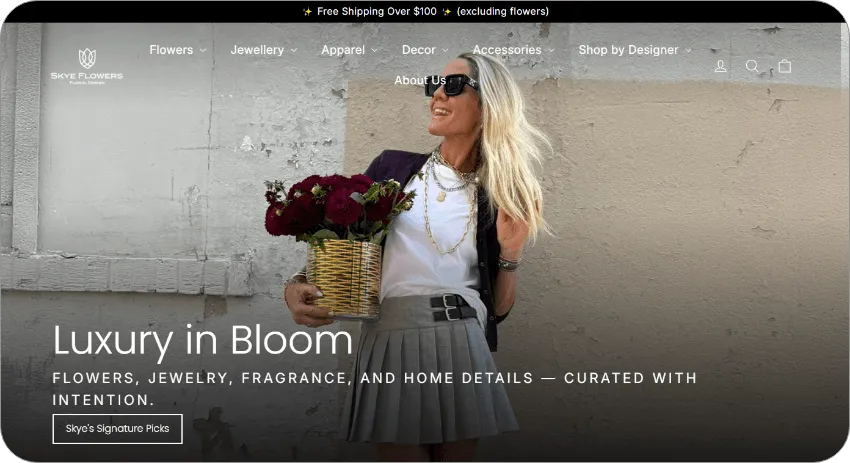The width and height of the screenshot is (850, 463).
Task: Click the Luxury in Bloom heading
Action: tap(203, 341)
